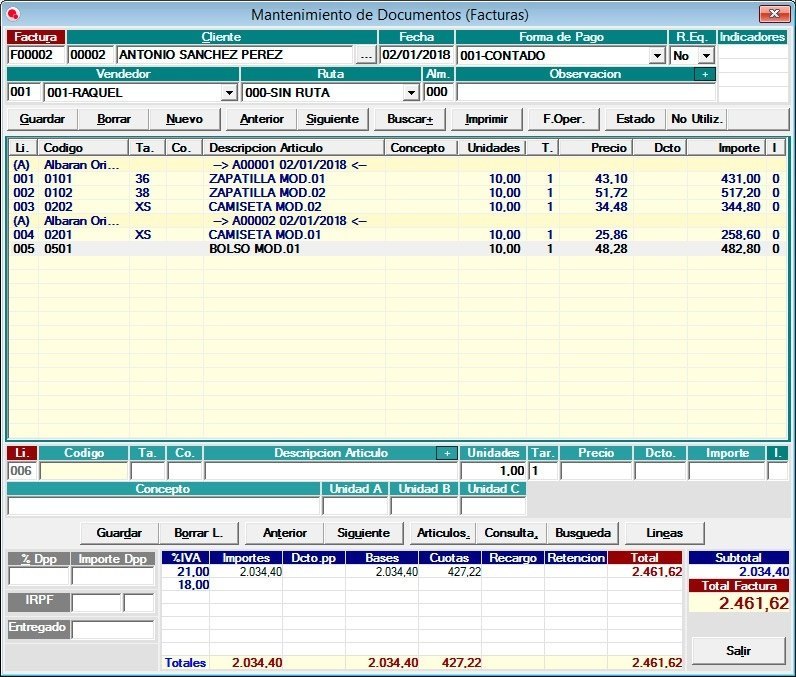The image size is (796, 677).
Task: Click the client lookup ellipsis button
Action: tap(366, 56)
